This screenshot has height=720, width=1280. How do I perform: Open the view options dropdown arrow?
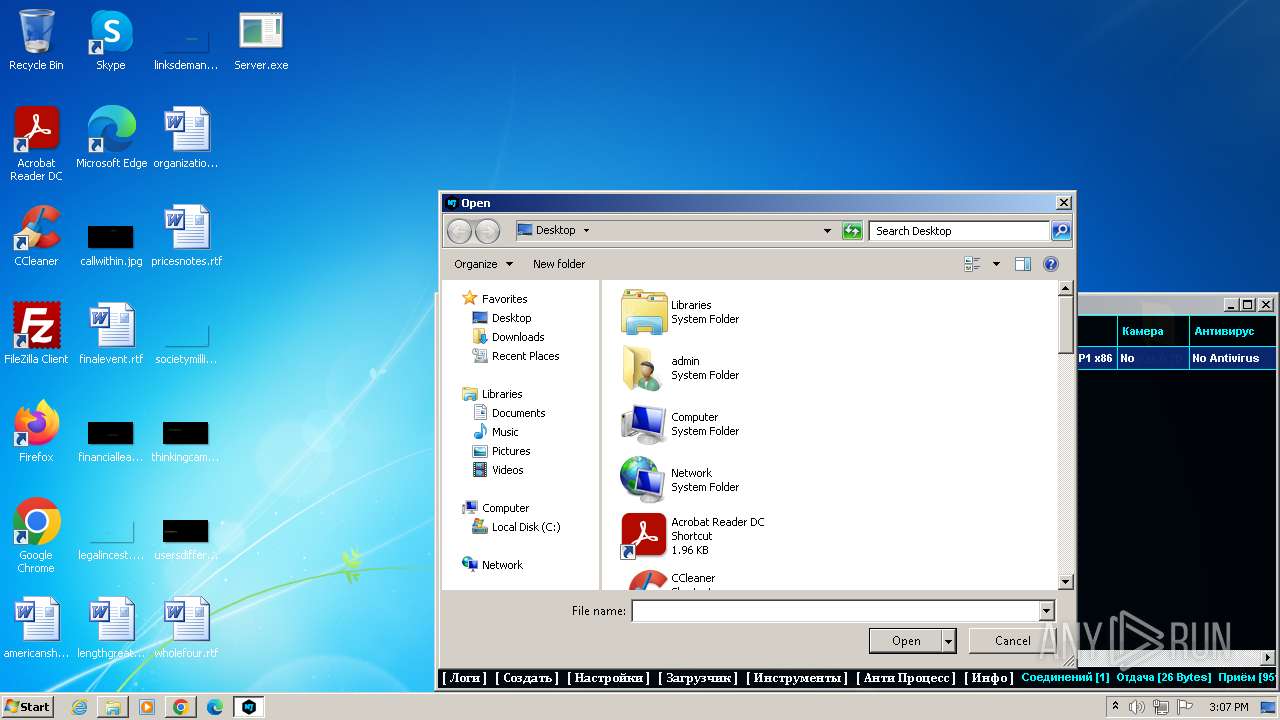tap(996, 264)
